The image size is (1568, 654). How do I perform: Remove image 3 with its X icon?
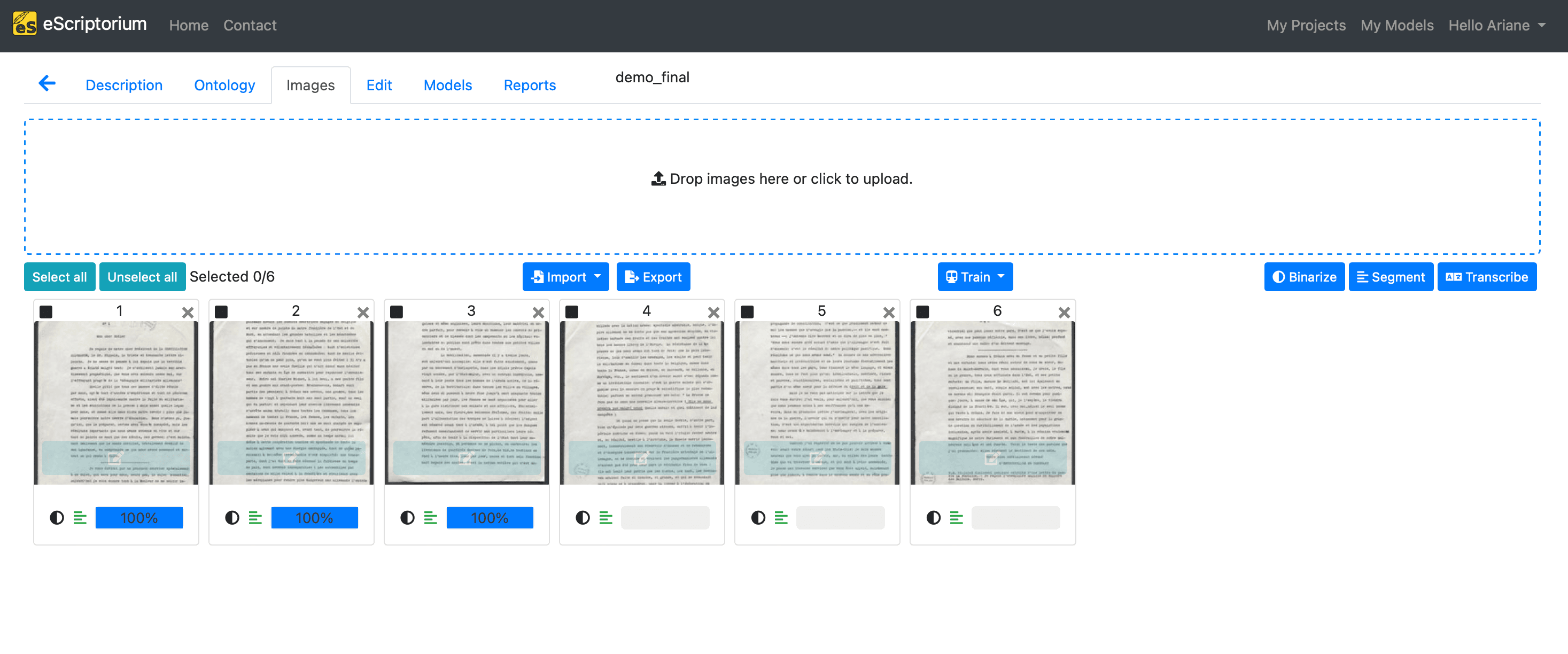click(538, 312)
